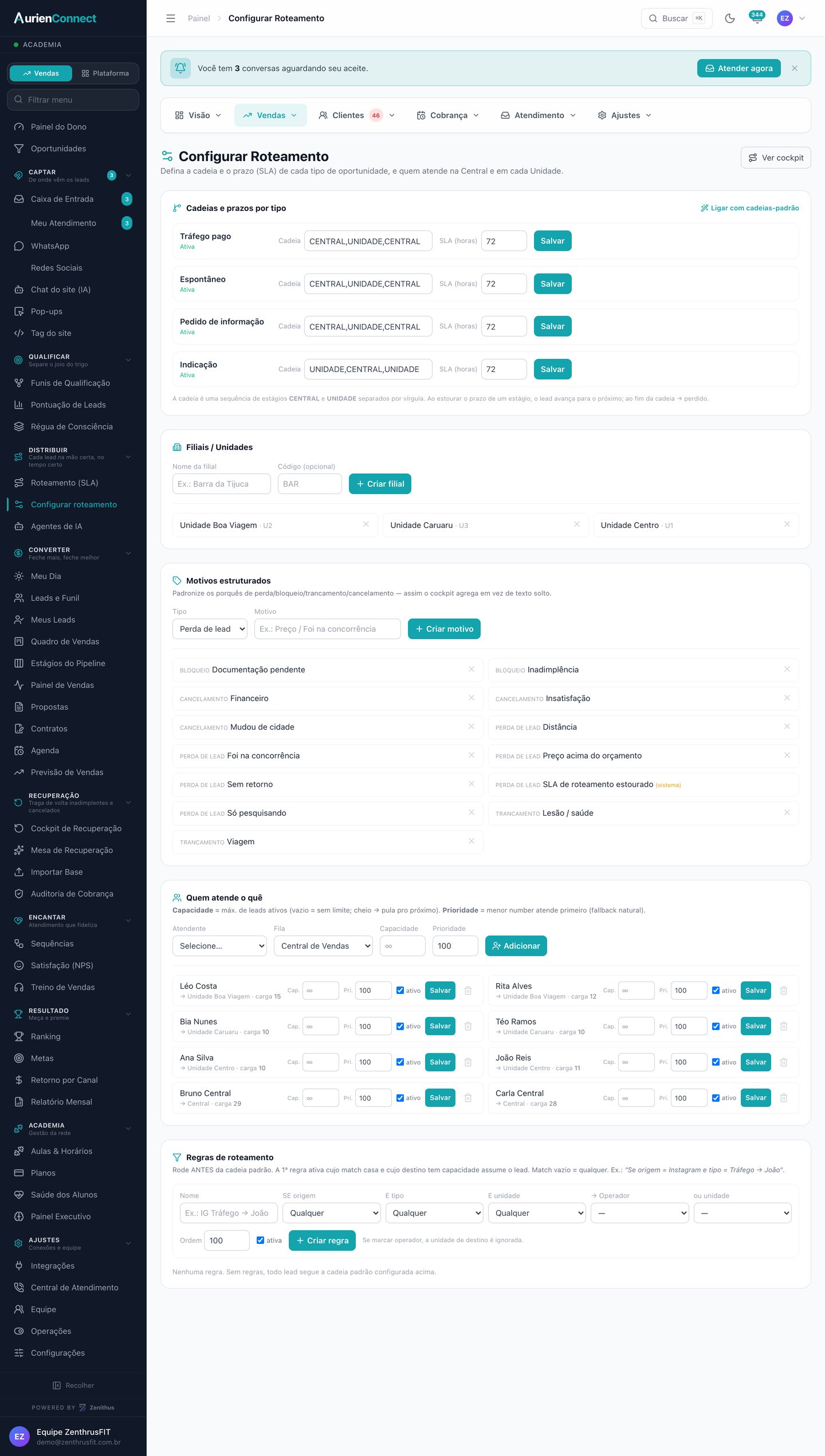Open Atendente Selecione dropdown
The image size is (825, 1456).
[x=219, y=946]
